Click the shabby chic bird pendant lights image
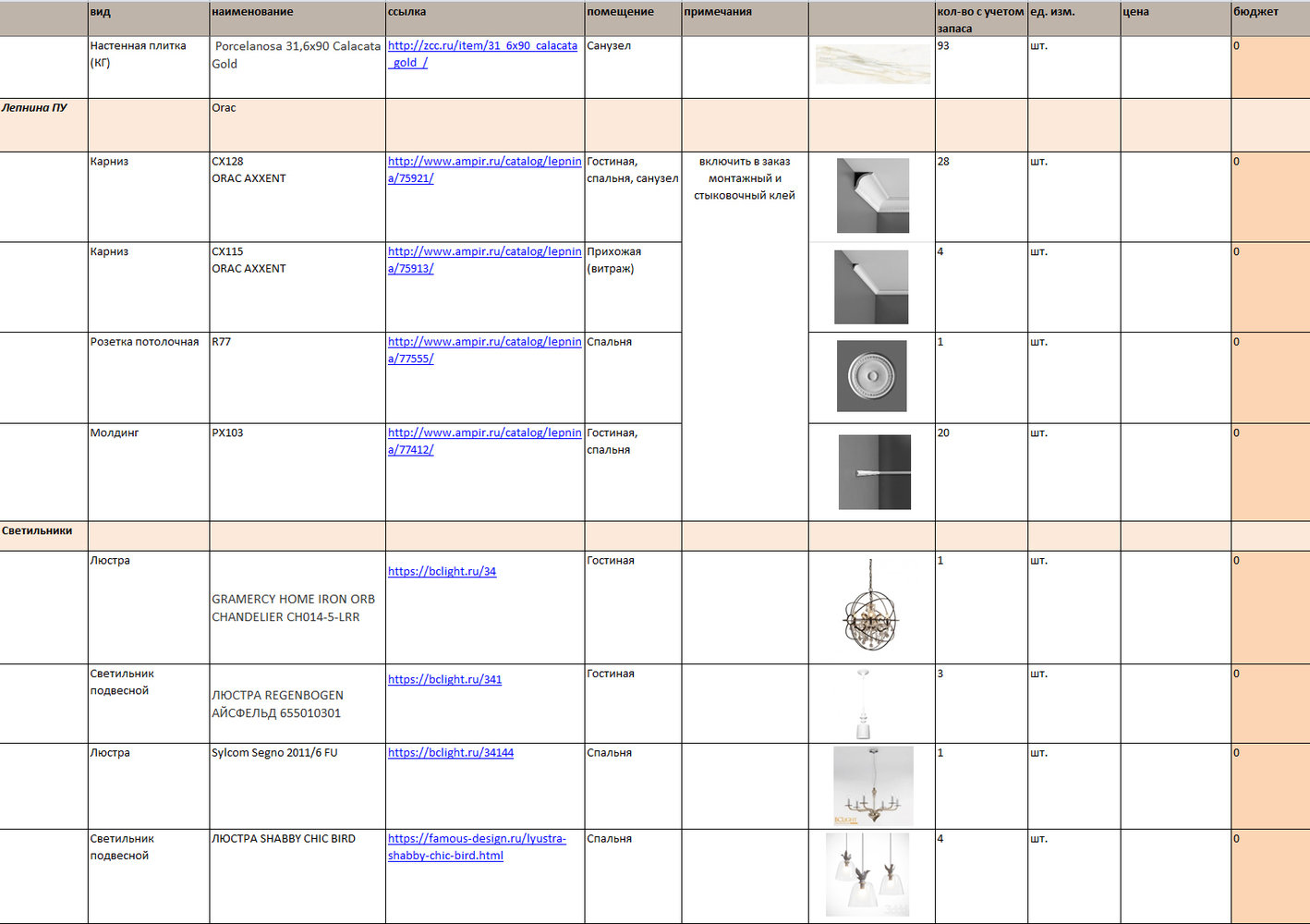This screenshot has width=1310, height=924. coord(867,874)
